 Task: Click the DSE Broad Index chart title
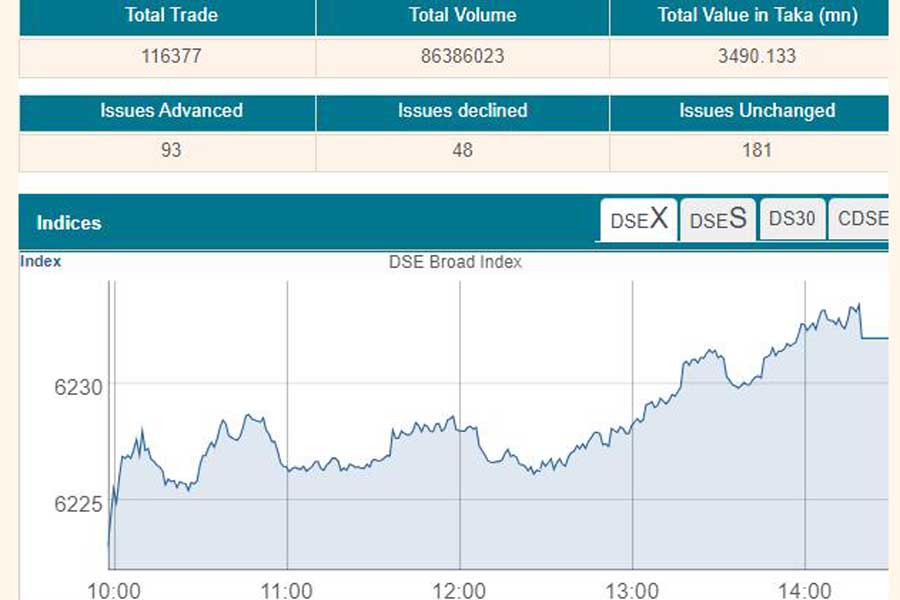click(455, 262)
